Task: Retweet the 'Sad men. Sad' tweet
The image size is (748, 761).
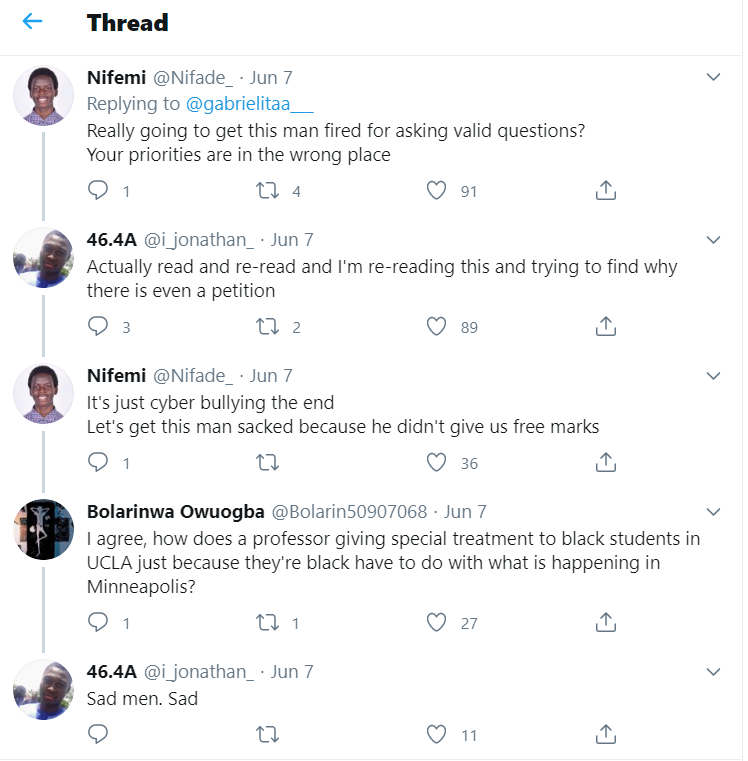Action: 267,735
